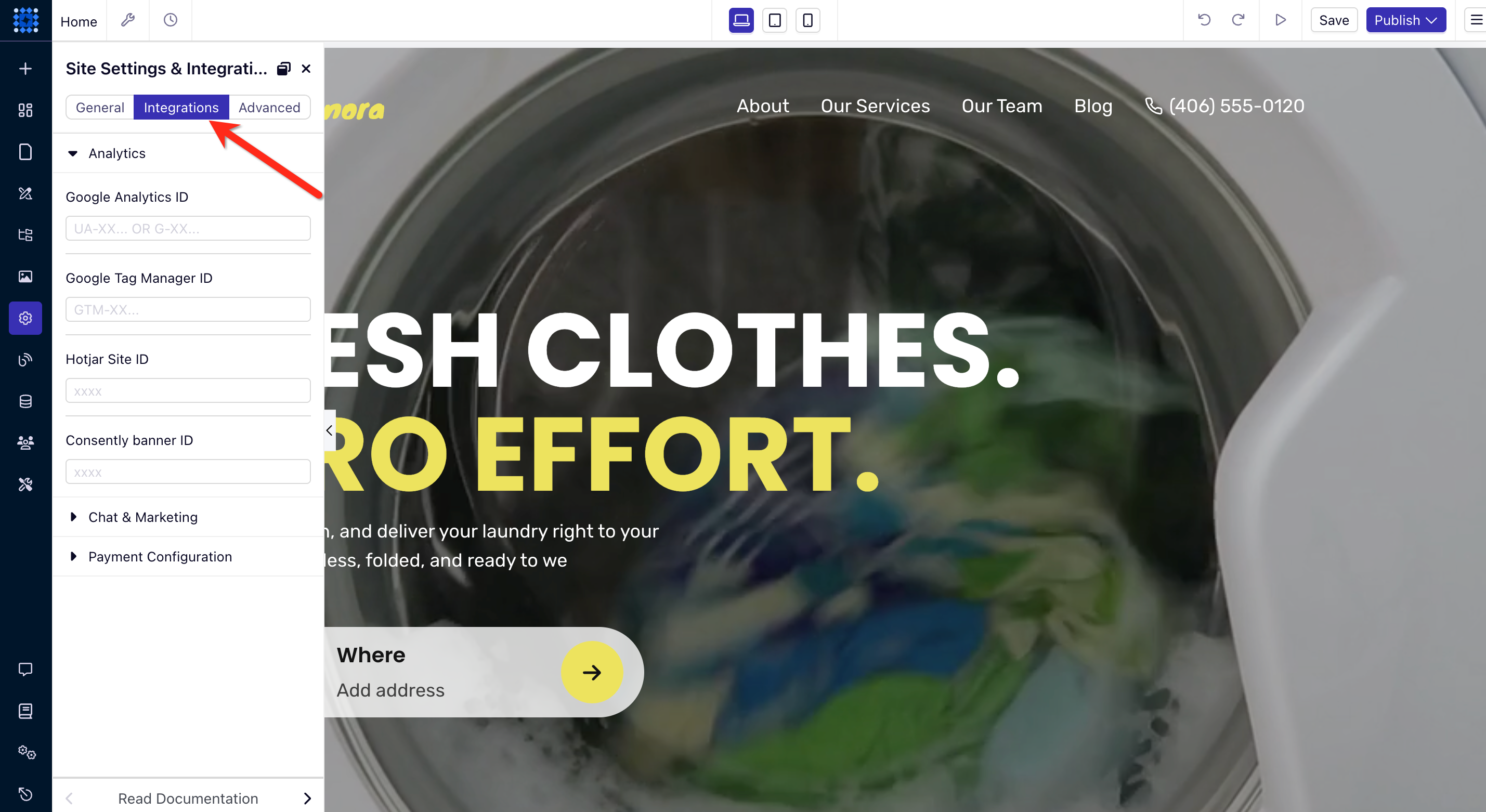Click the preview play icon
This screenshot has width=1486, height=812.
coord(1280,20)
